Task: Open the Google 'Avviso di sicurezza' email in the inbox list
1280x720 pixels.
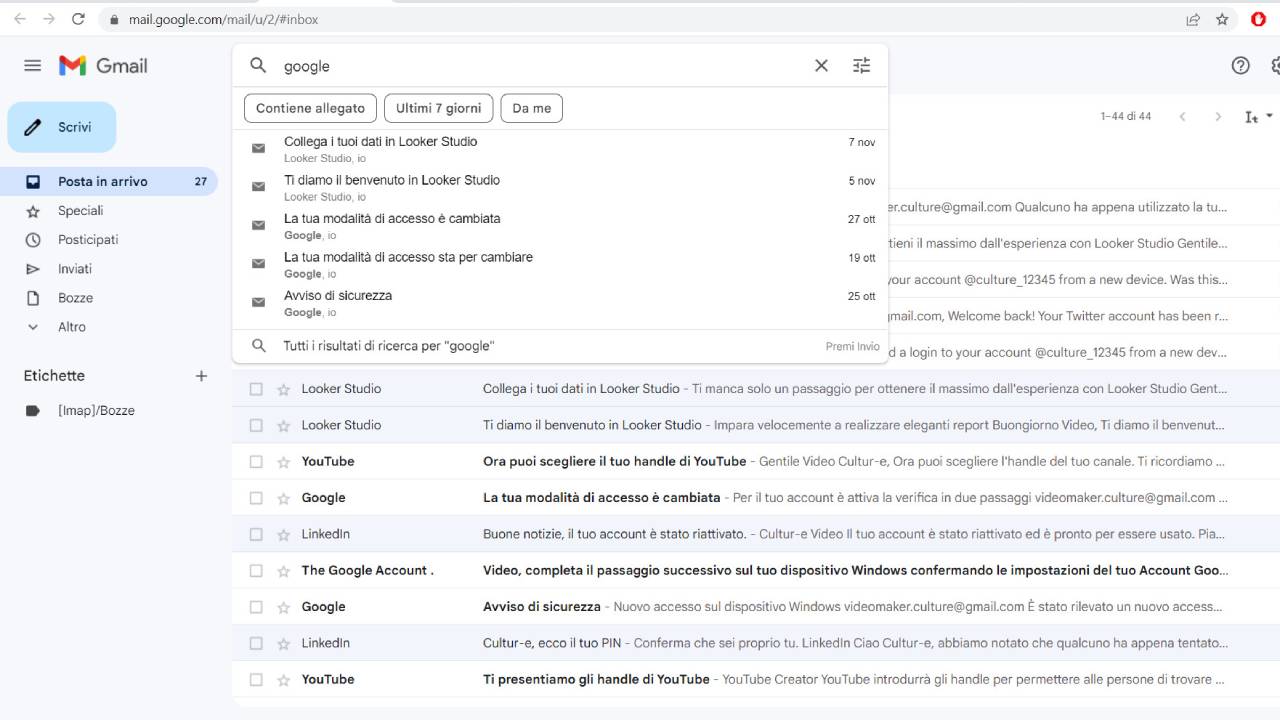Action: click(x=756, y=607)
